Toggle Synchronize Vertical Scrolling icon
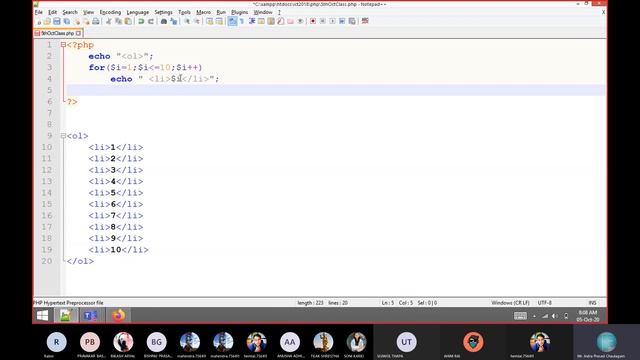640x360 pixels. (209, 21)
